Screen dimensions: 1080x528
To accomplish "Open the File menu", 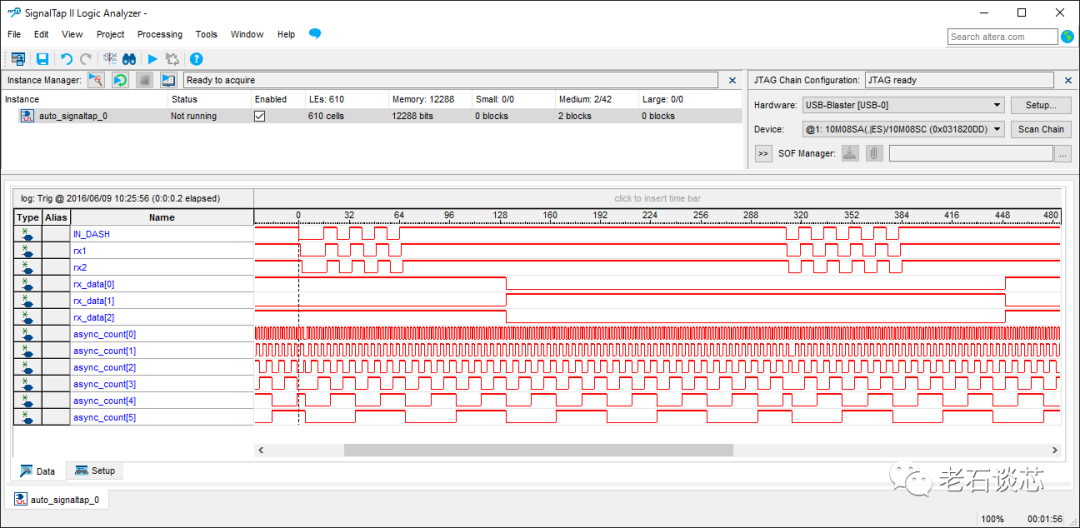I will coord(14,34).
